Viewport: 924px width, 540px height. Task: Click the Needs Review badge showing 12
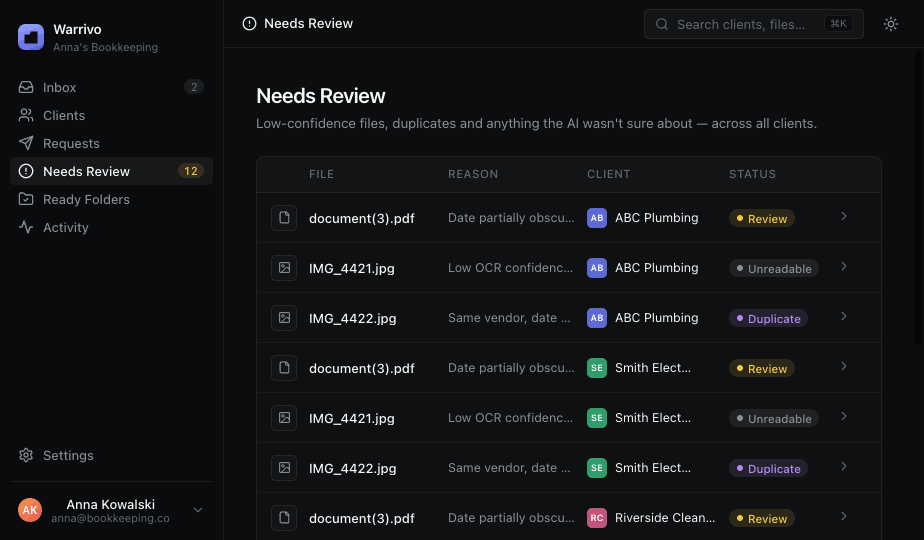(191, 171)
